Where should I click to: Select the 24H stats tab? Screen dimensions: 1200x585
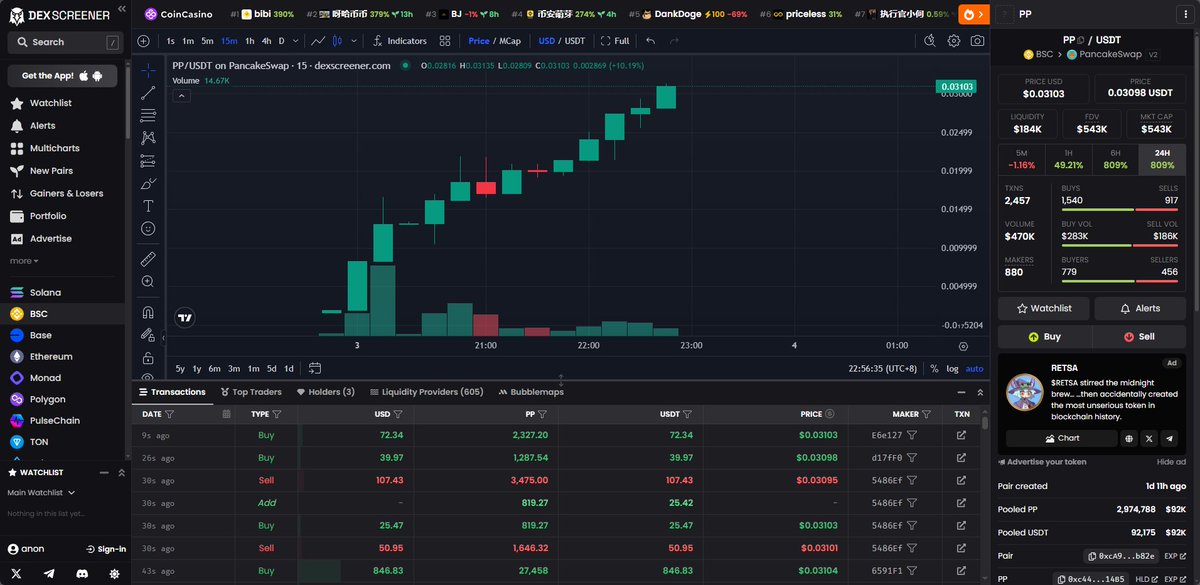(x=1162, y=159)
